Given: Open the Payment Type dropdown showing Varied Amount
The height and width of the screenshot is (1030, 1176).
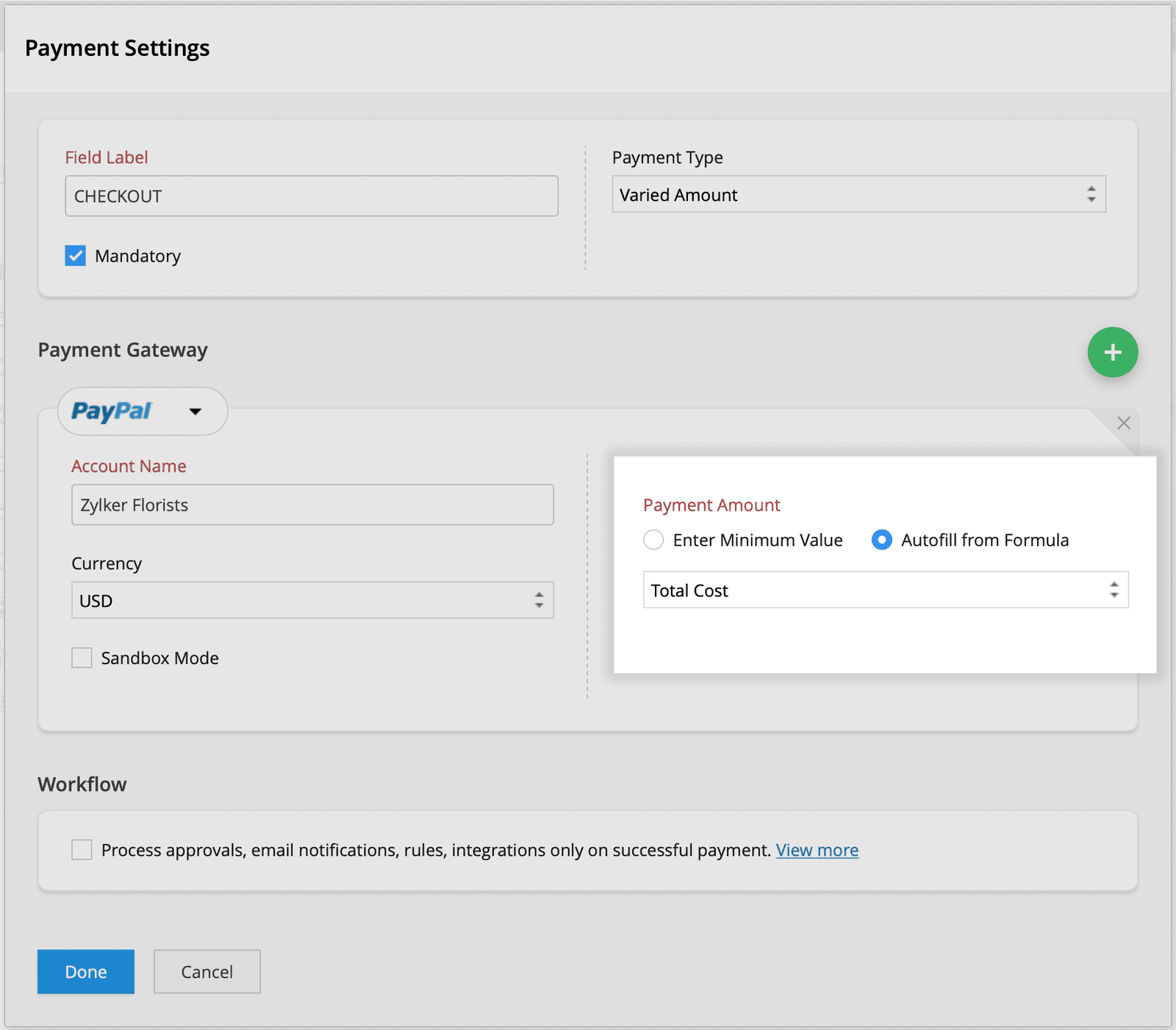Looking at the screenshot, I should (x=858, y=195).
